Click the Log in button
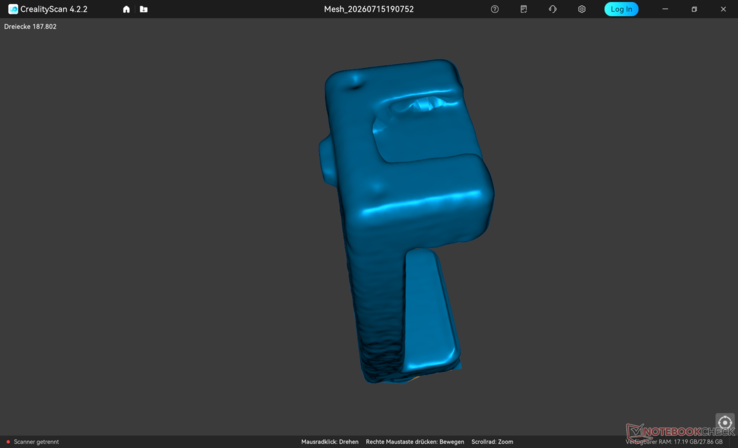Viewport: 738px width, 448px height. point(621,9)
